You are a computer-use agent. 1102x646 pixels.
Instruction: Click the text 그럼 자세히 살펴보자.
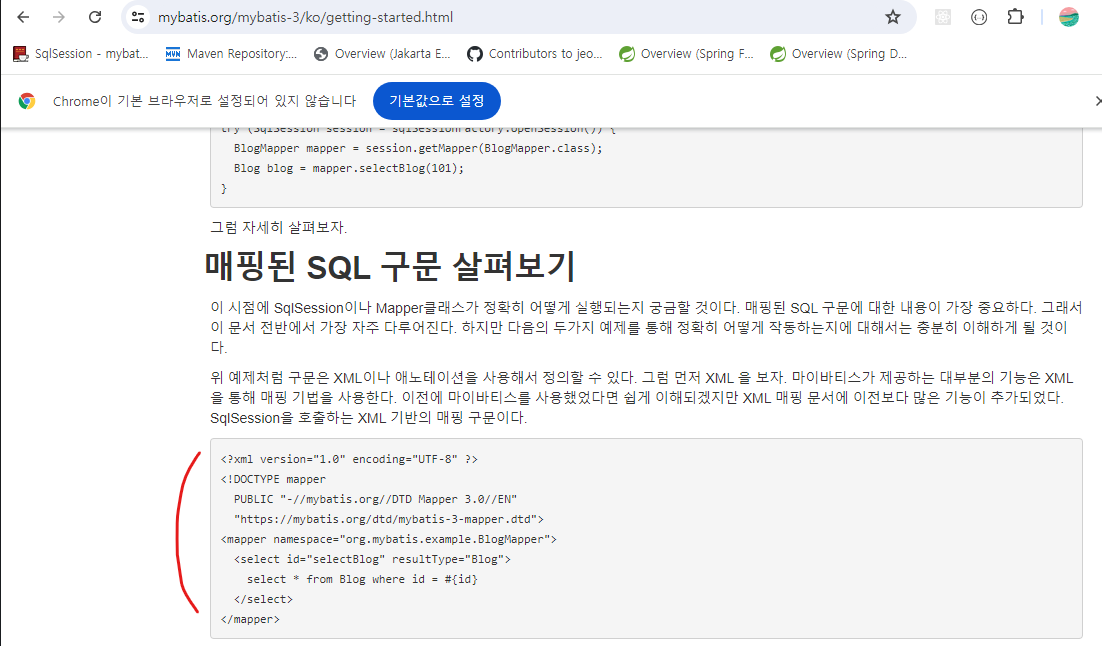pos(279,227)
